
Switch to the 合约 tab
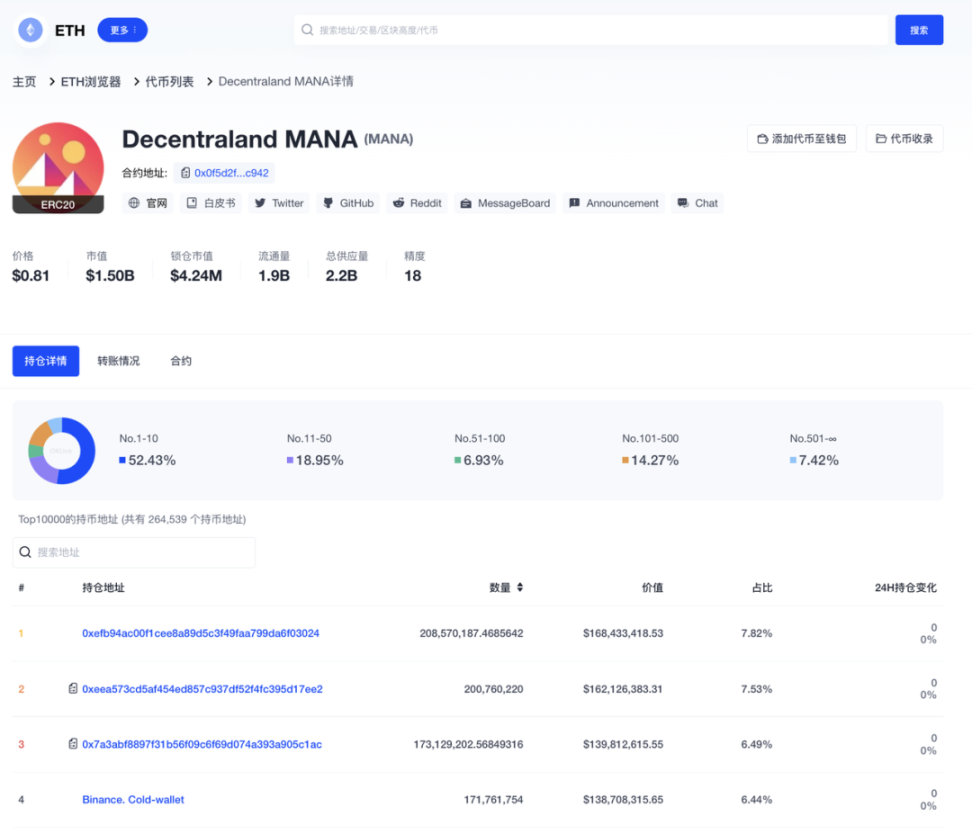181,361
